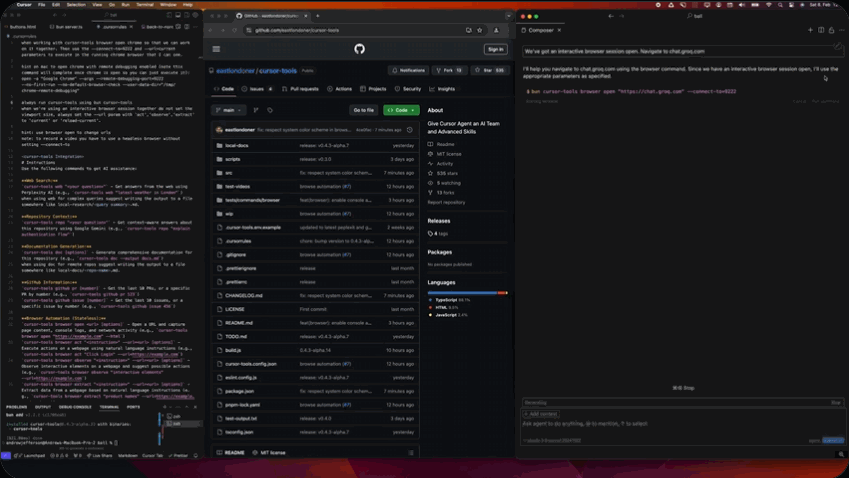Open the Chrome tab search dropdown arrow
Image resolution: width=849 pixels, height=478 pixels.
coord(508,16)
